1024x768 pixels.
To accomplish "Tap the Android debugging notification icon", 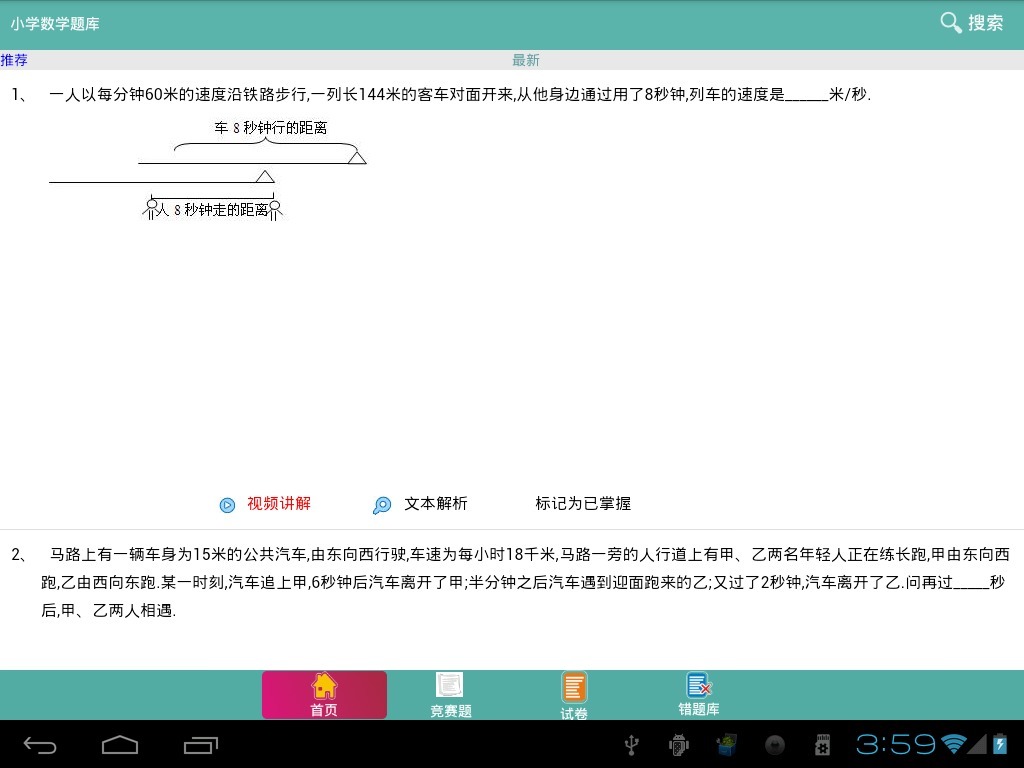I will pyautogui.click(x=679, y=745).
